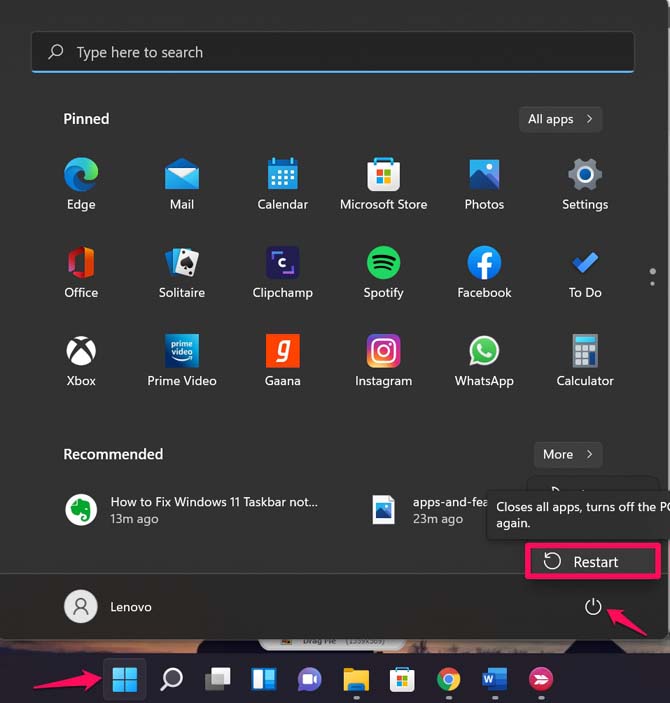Image resolution: width=670 pixels, height=703 pixels.
Task: Open the Spotify app
Action: (383, 272)
